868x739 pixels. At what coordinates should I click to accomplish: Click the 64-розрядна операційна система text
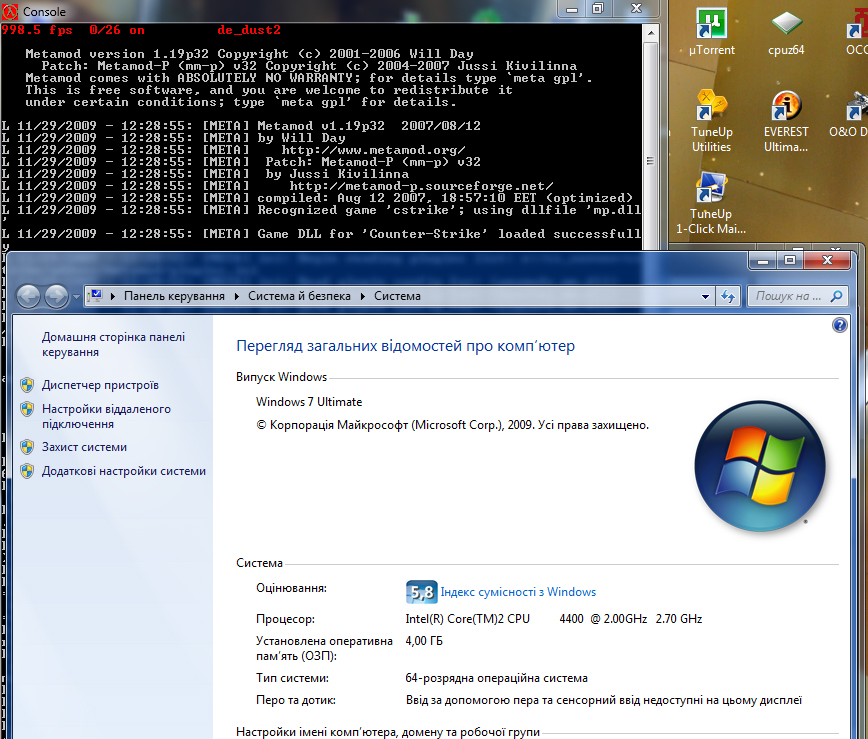497,678
